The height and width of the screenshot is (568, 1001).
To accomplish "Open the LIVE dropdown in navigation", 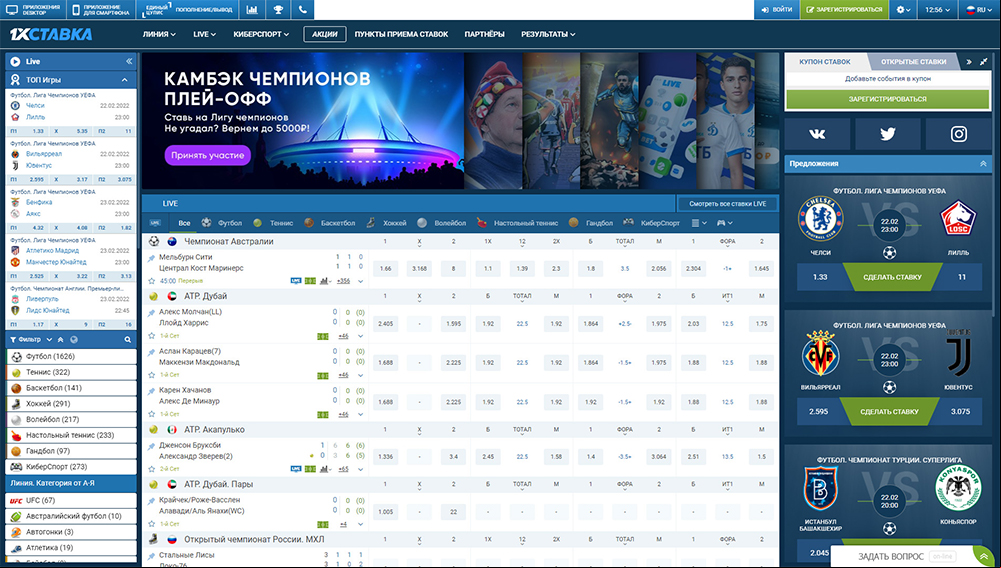I will (204, 34).
